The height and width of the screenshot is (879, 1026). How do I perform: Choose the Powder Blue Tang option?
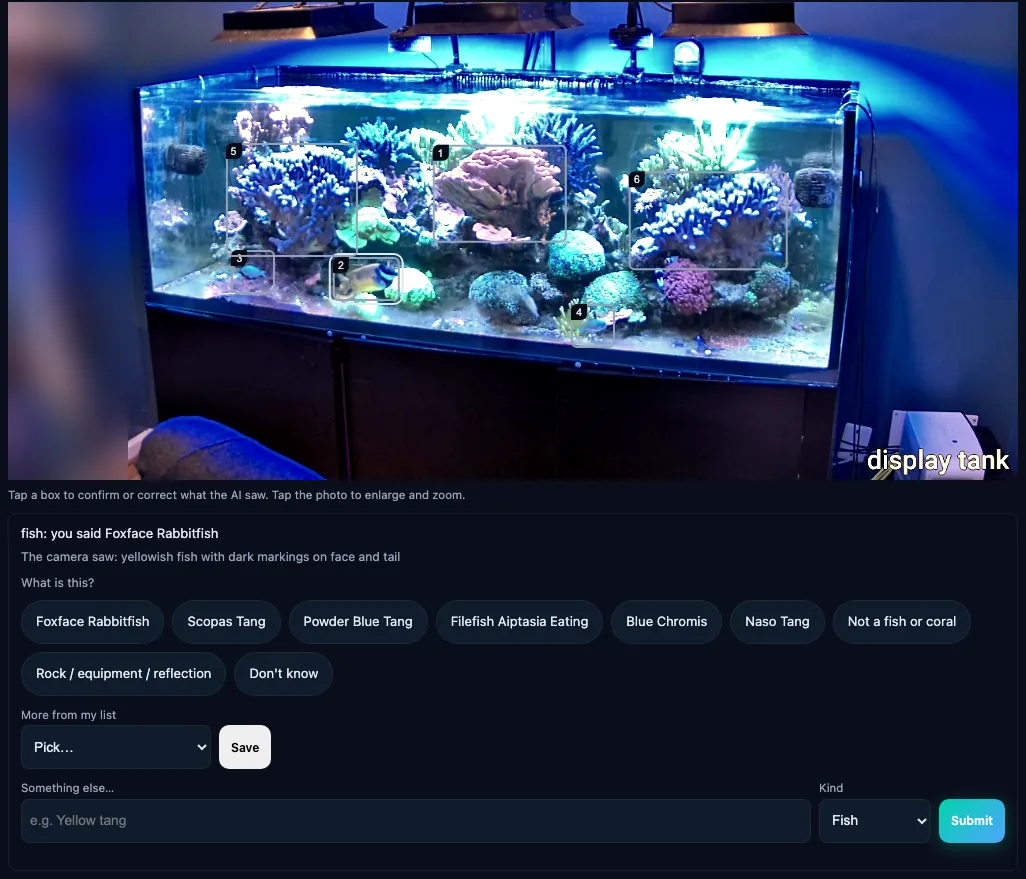[x=358, y=622]
